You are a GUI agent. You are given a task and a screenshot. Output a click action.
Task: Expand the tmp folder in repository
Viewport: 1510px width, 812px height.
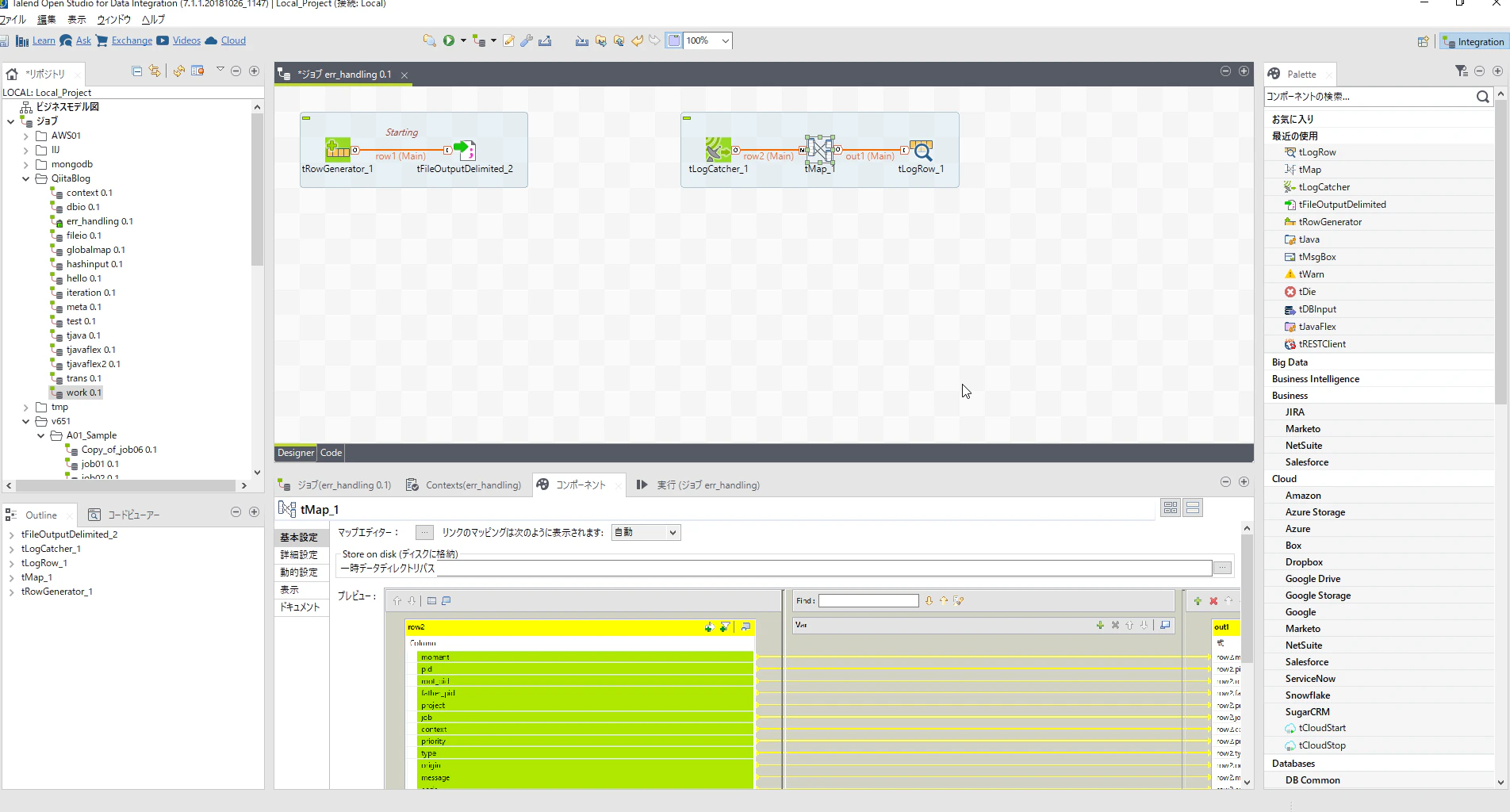[26, 408]
